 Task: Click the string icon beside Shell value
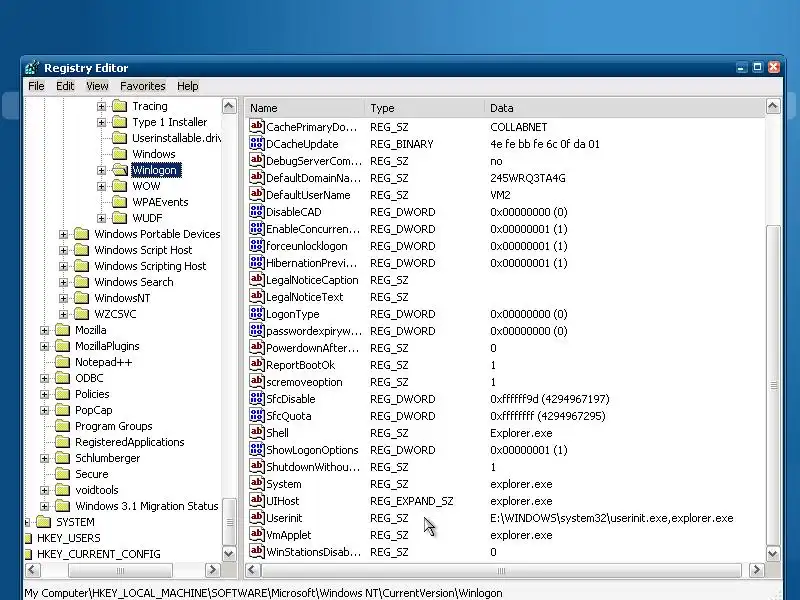click(x=257, y=432)
